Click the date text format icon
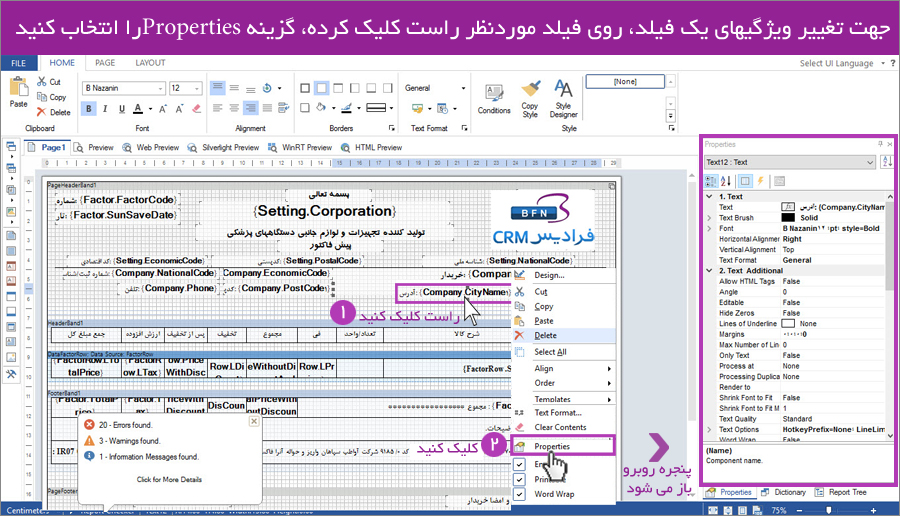 [443, 108]
